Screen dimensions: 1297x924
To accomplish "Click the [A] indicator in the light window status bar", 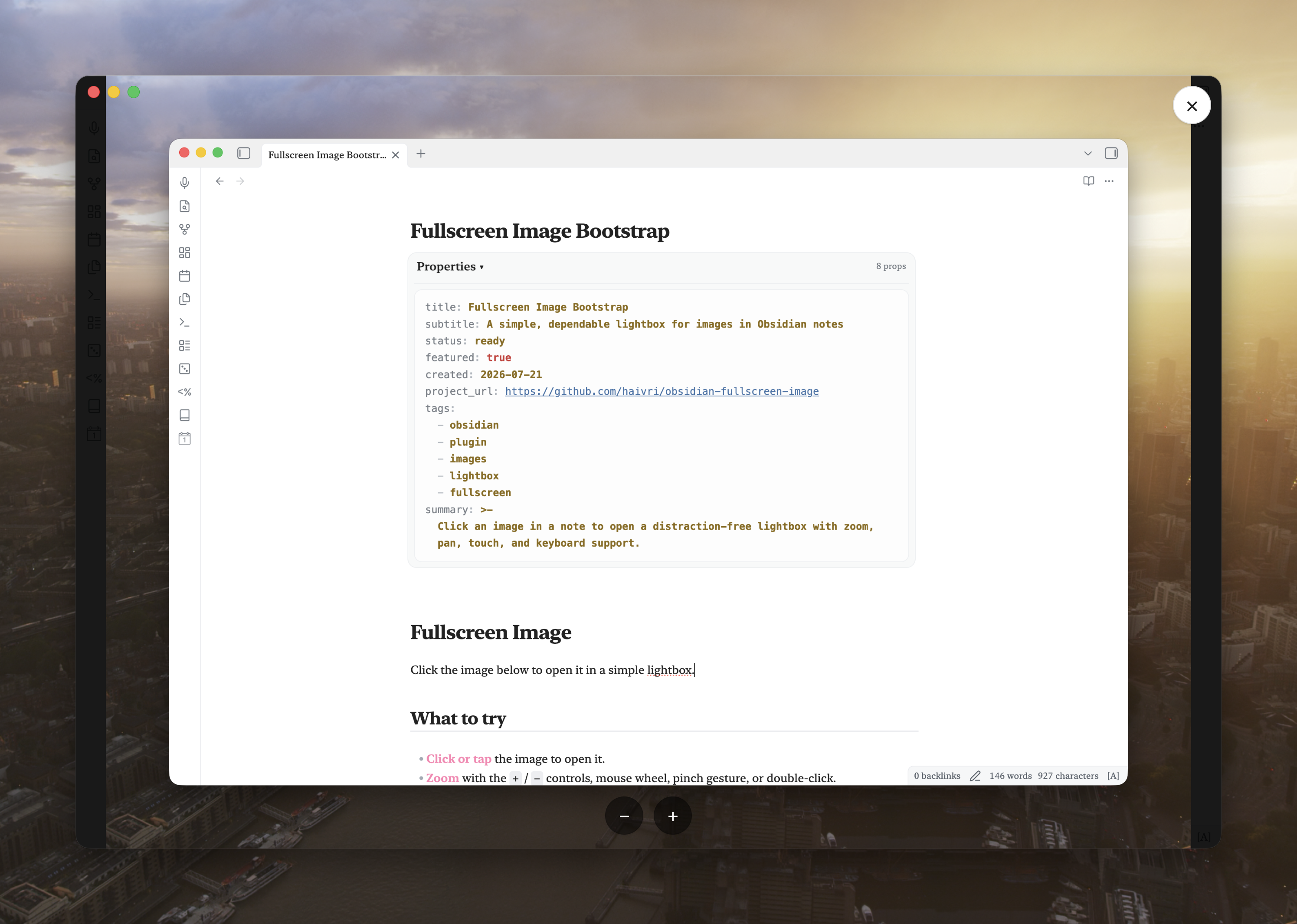I will [1113, 776].
